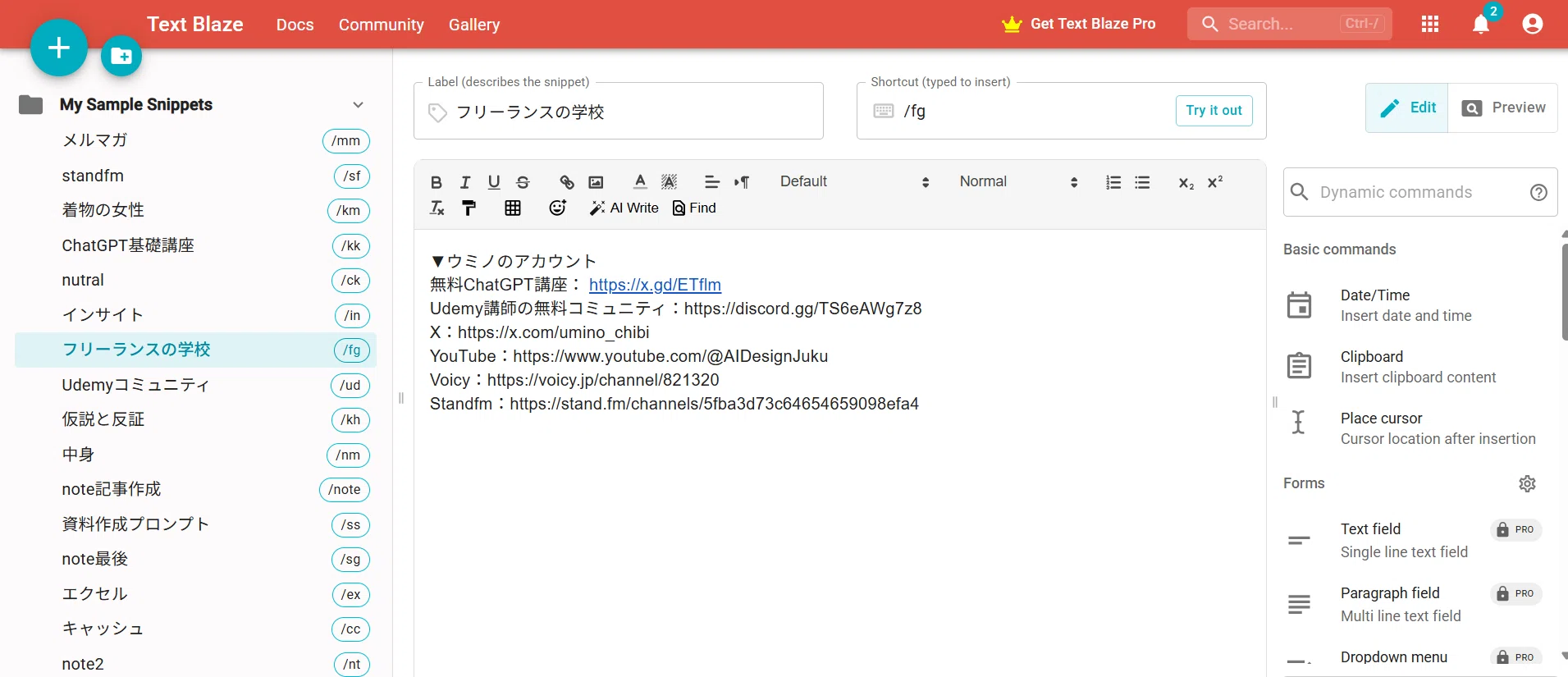Image resolution: width=1568 pixels, height=677 pixels.
Task: Create a new snippet with plus button
Action: tap(58, 48)
